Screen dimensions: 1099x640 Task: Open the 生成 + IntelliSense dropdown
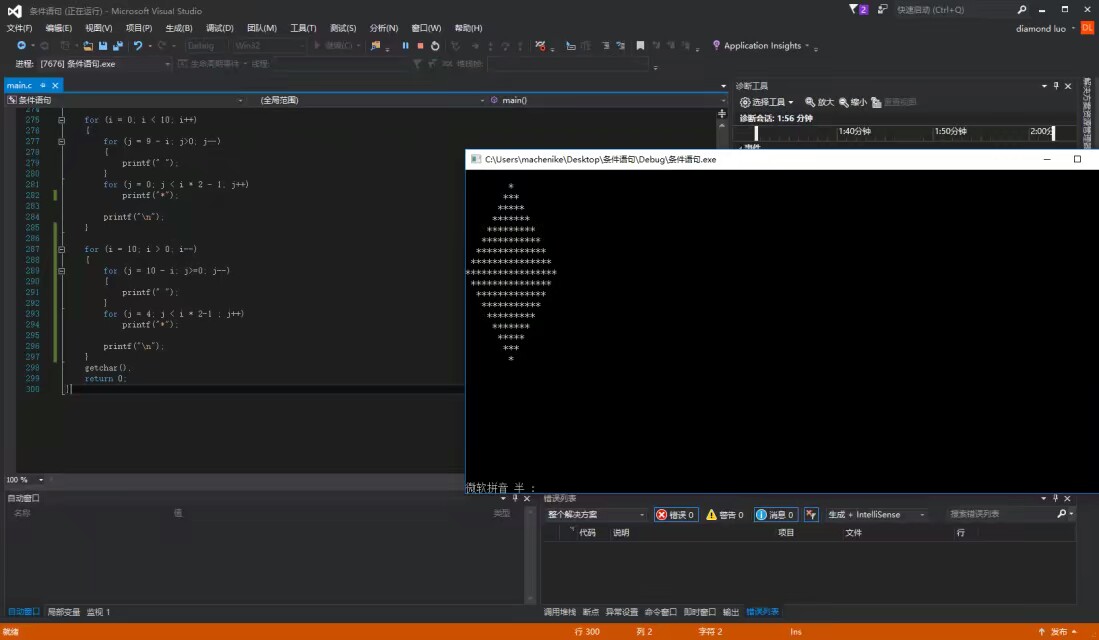tap(875, 515)
